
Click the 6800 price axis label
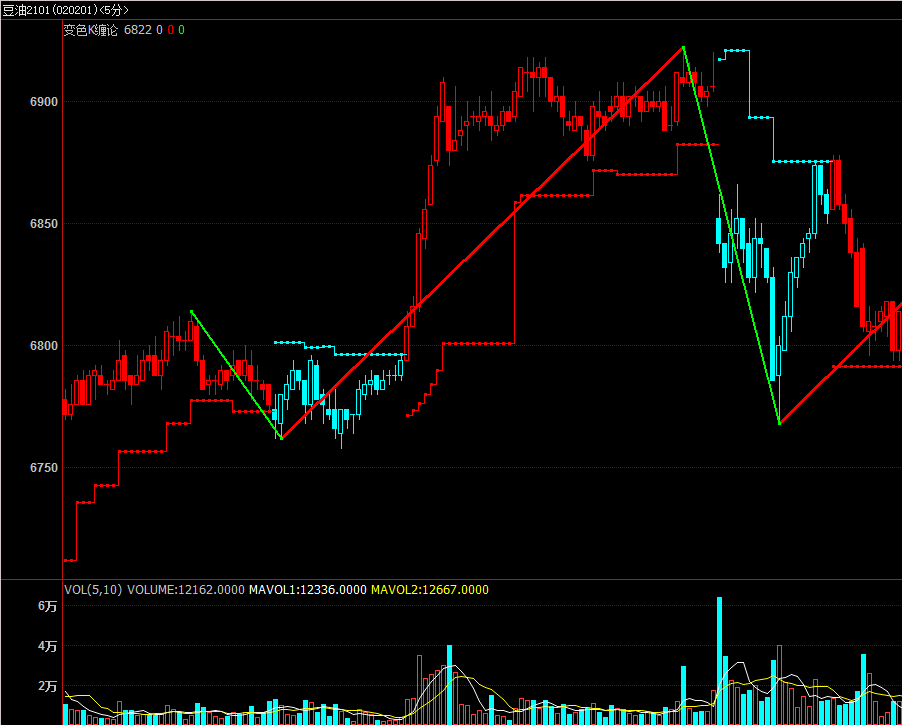pos(44,346)
